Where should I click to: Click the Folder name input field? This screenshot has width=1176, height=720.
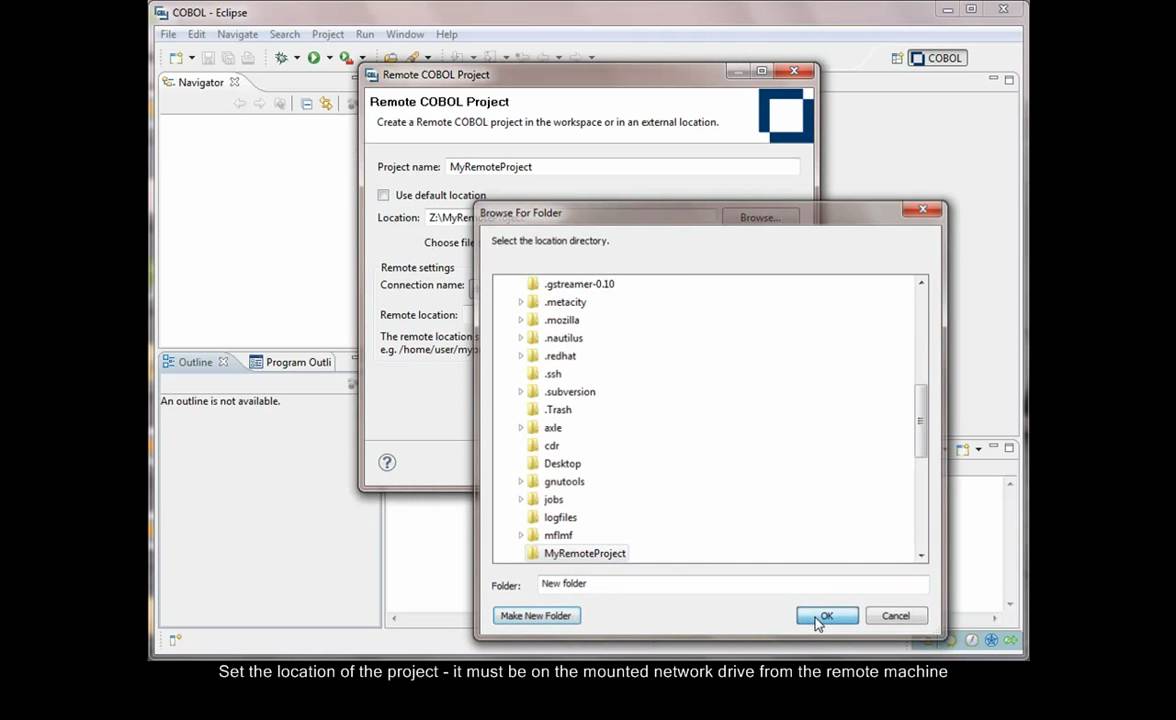coord(733,584)
